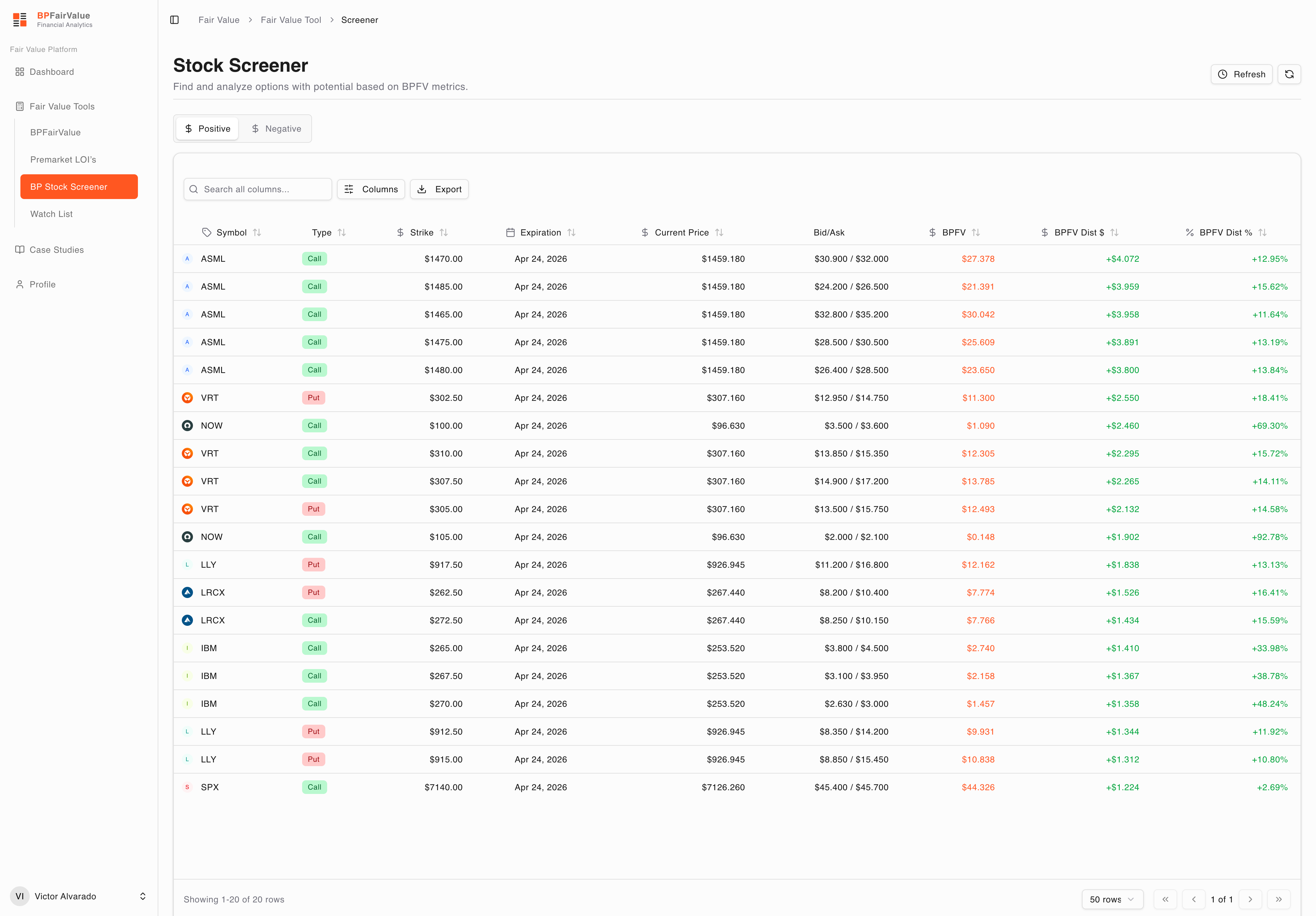Click BPFV value $0.148

[981, 537]
